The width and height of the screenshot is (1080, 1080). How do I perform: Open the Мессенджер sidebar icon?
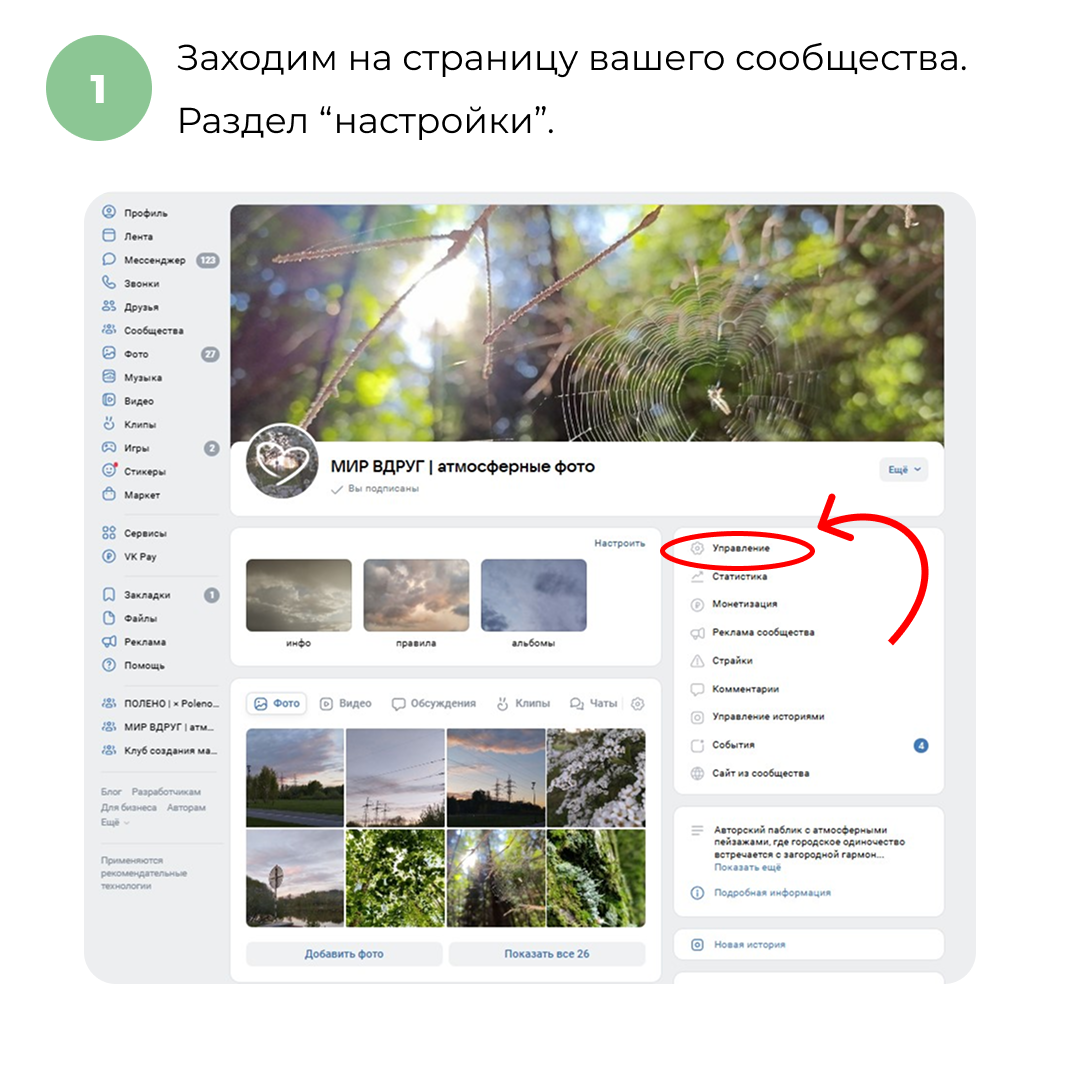[x=109, y=260]
